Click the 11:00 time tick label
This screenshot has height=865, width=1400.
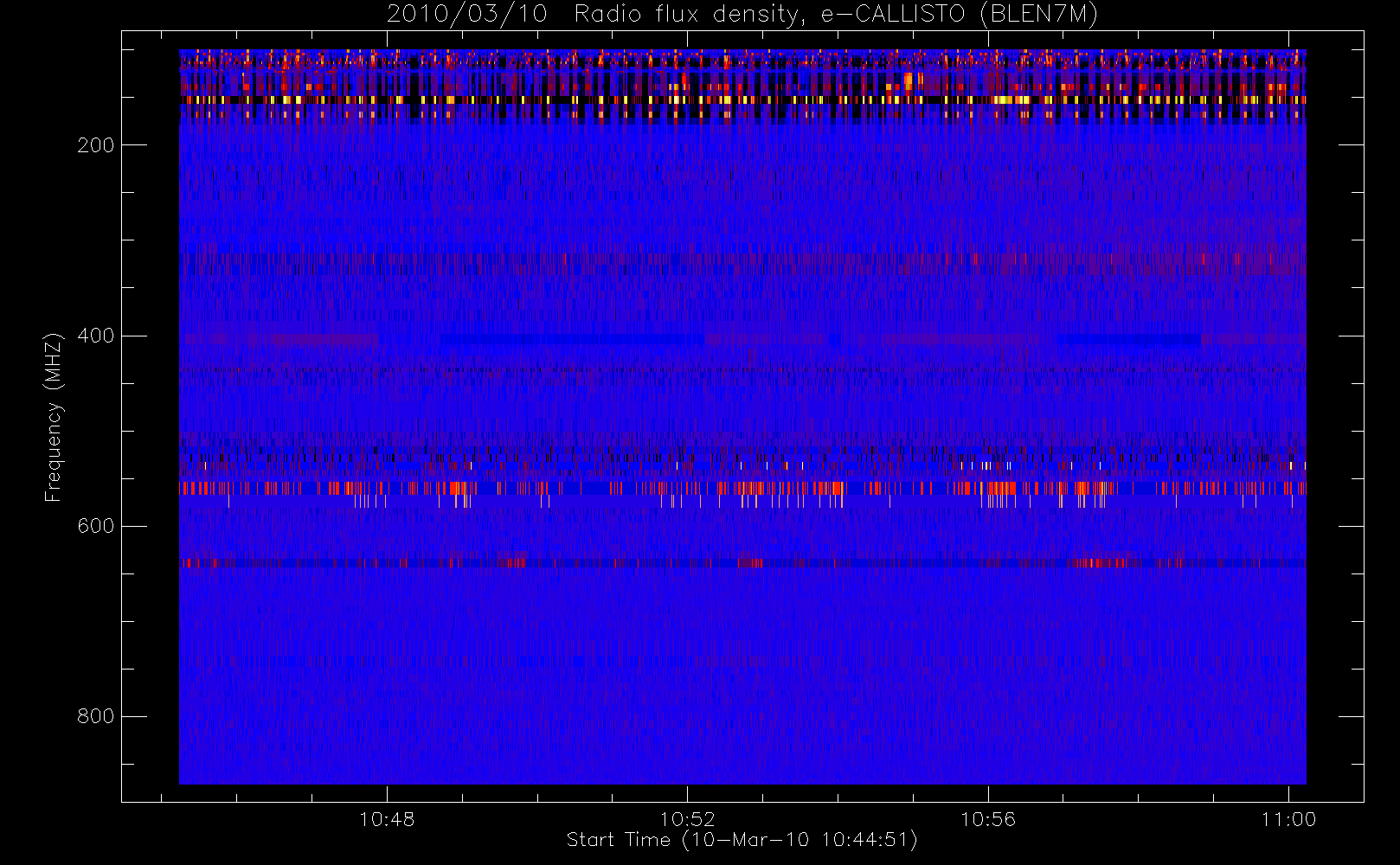(1288, 819)
